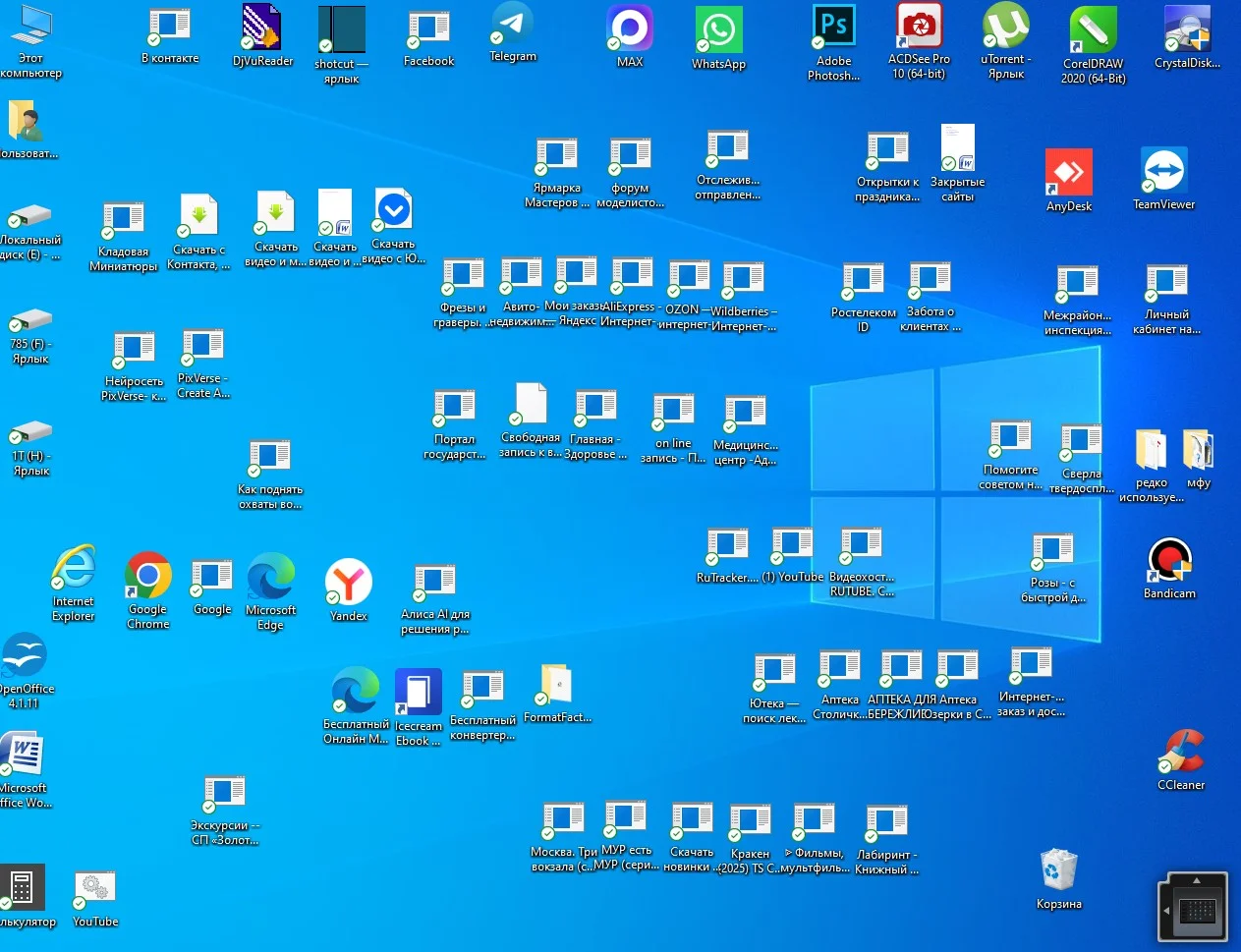Image resolution: width=1241 pixels, height=952 pixels.
Task: Click the ACDSee Pro 10 icon
Action: click(x=919, y=27)
